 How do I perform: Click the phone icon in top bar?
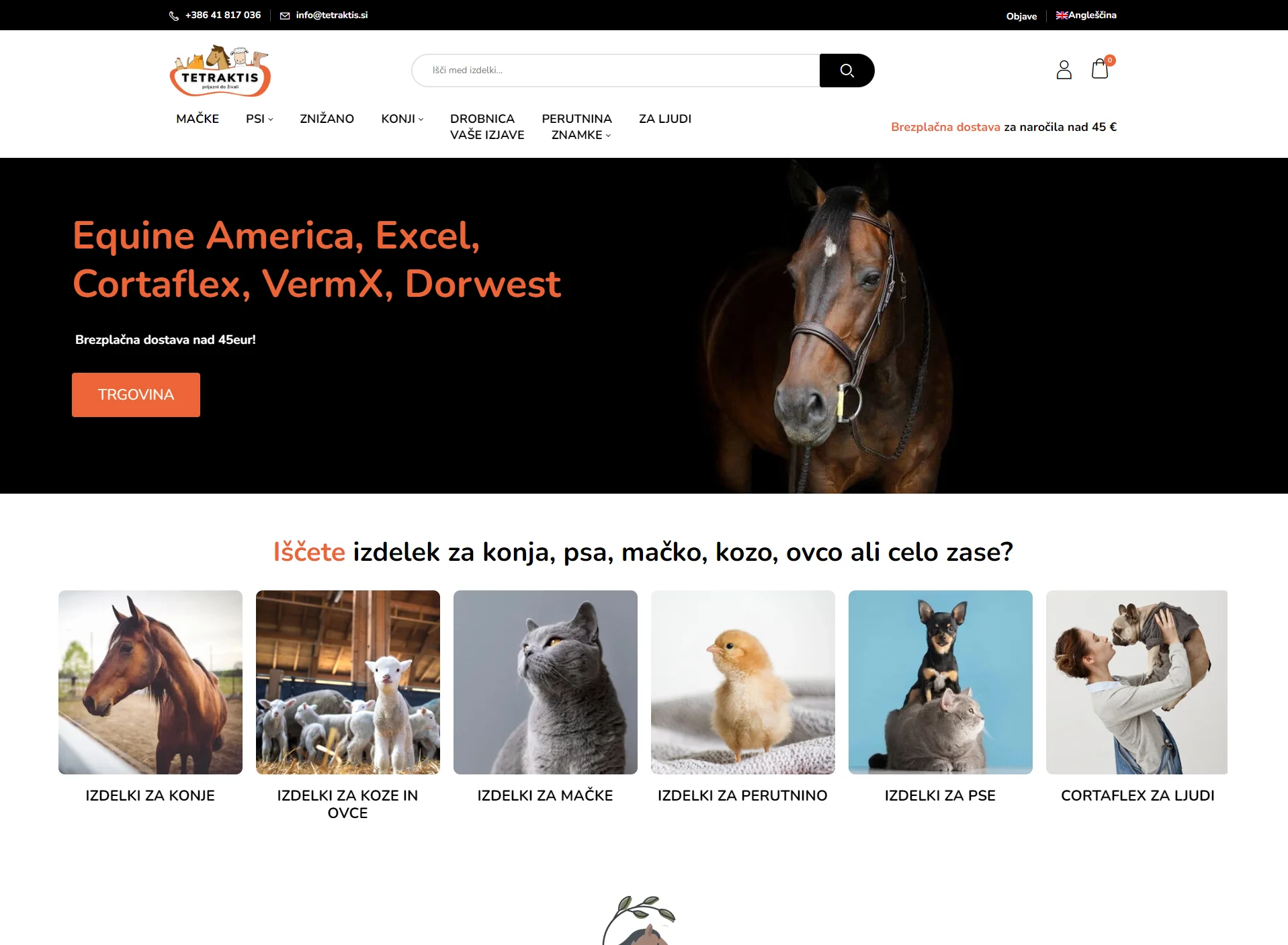point(174,15)
